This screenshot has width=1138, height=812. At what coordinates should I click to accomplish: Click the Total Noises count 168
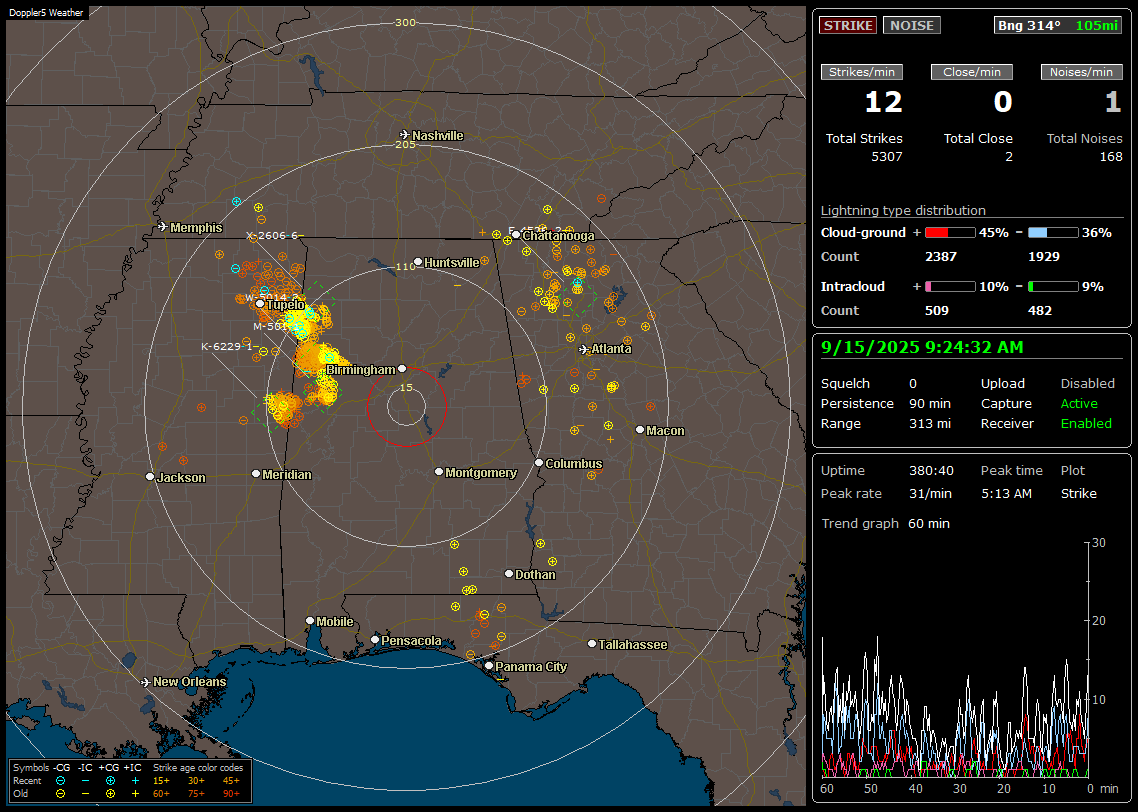1110,157
